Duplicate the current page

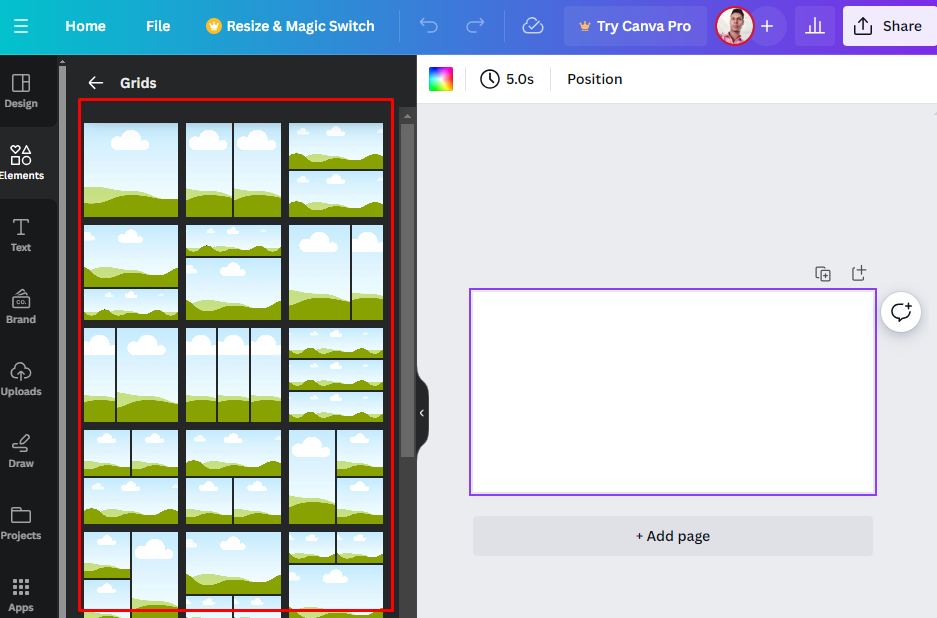822,272
